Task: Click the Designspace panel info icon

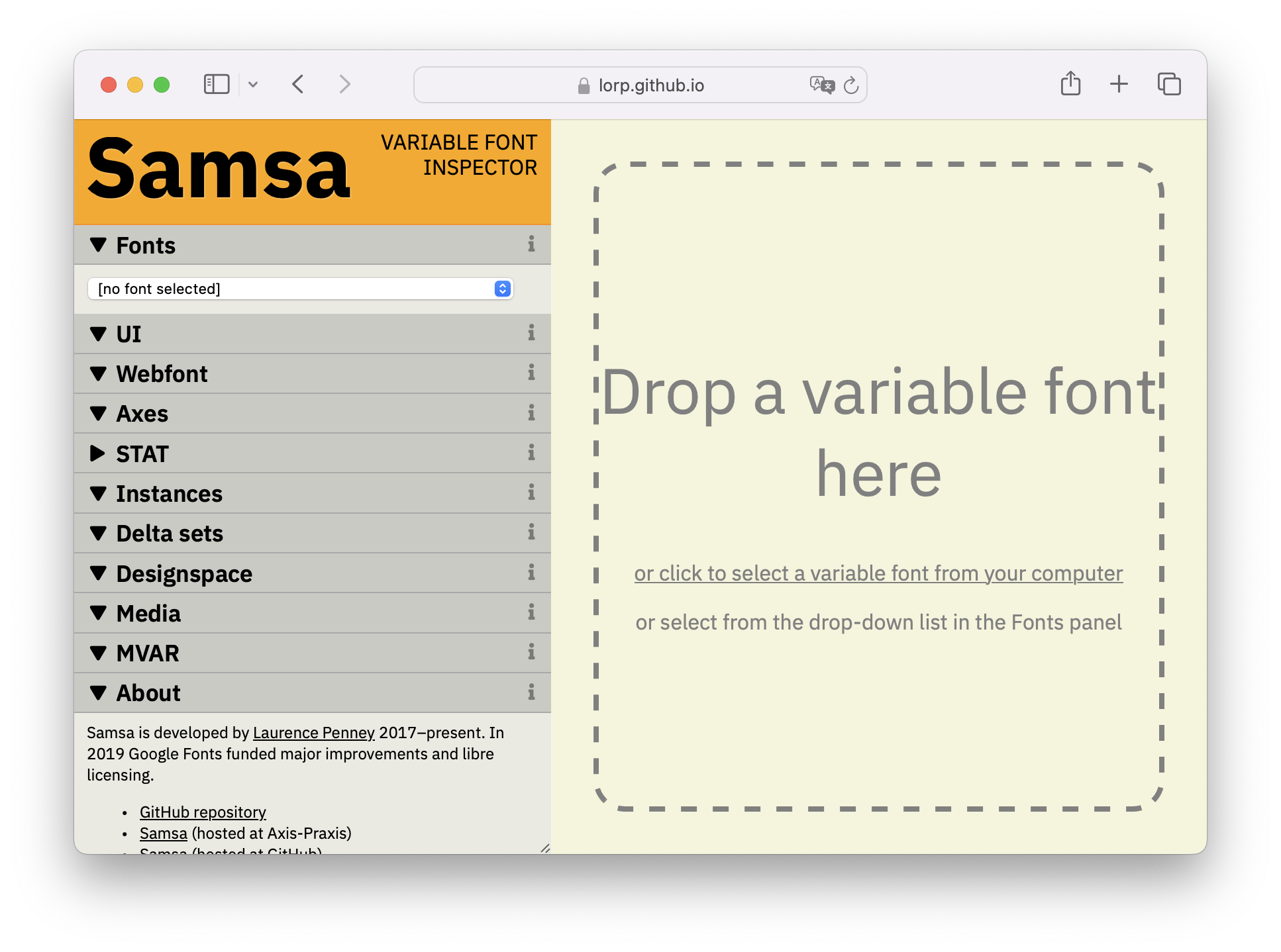Action: click(x=531, y=573)
